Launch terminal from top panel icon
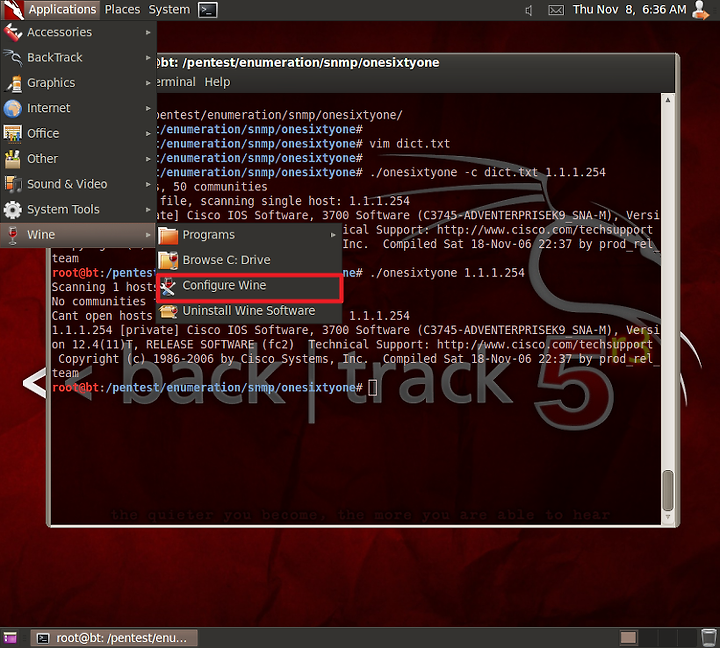Screen dimensions: 720x648 208,10
